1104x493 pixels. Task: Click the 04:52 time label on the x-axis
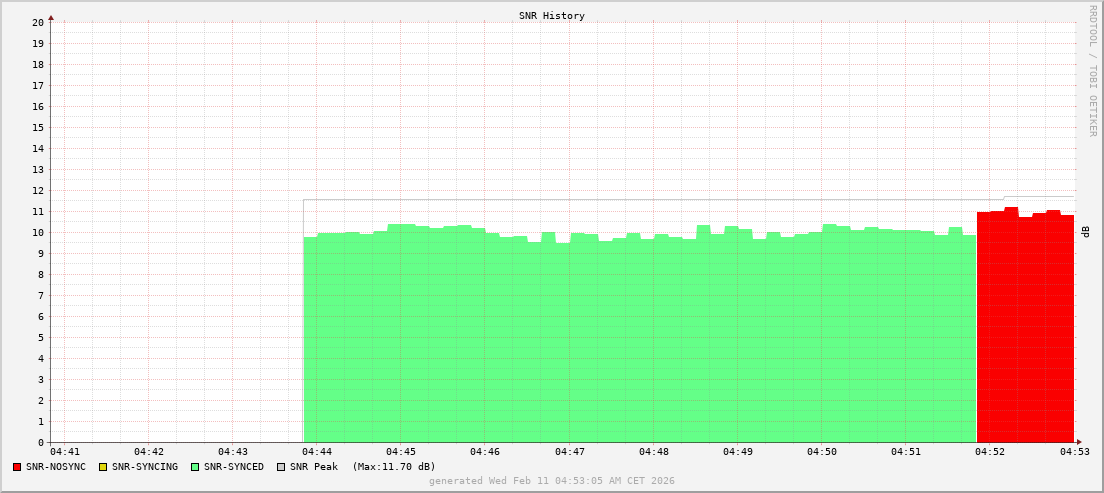pos(990,453)
